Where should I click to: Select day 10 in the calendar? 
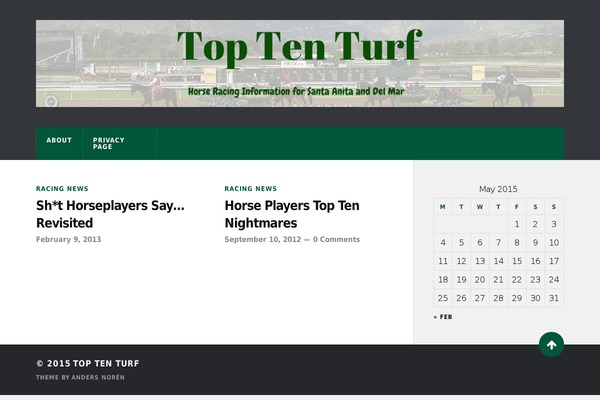click(x=554, y=243)
